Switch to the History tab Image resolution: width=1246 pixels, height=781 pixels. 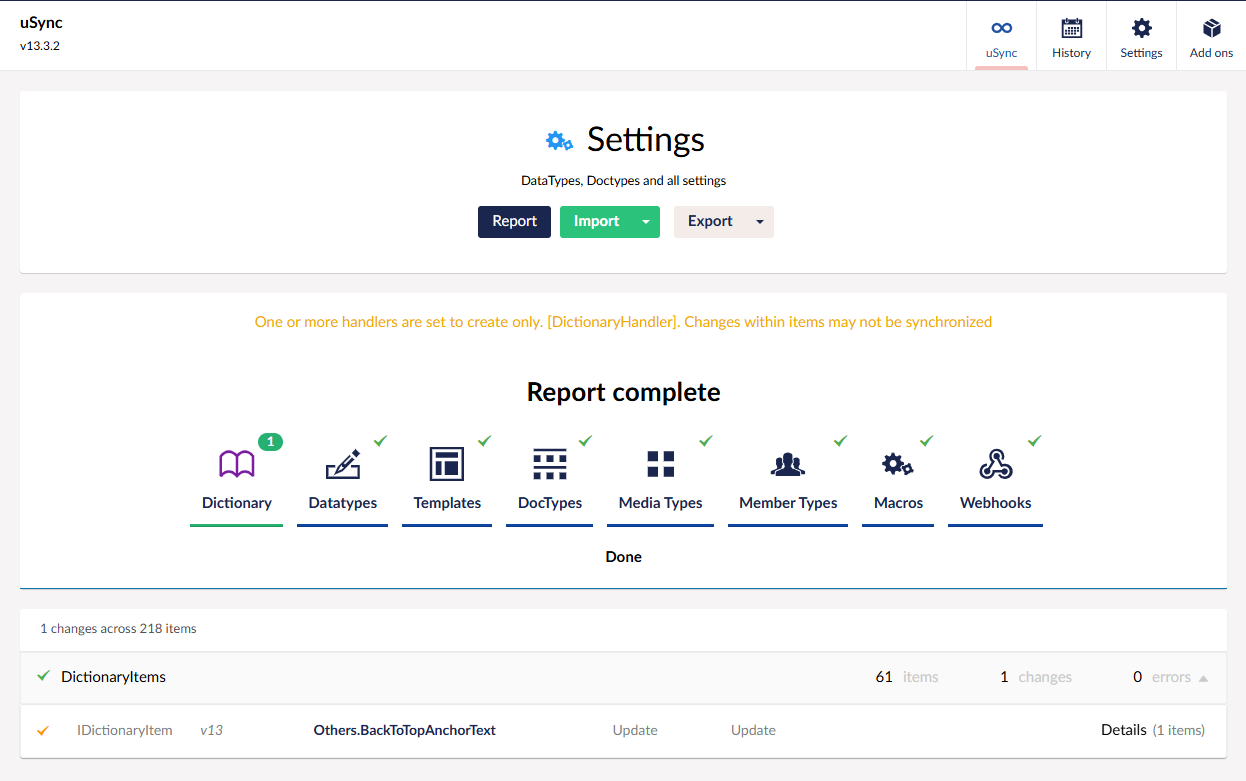coord(1071,37)
